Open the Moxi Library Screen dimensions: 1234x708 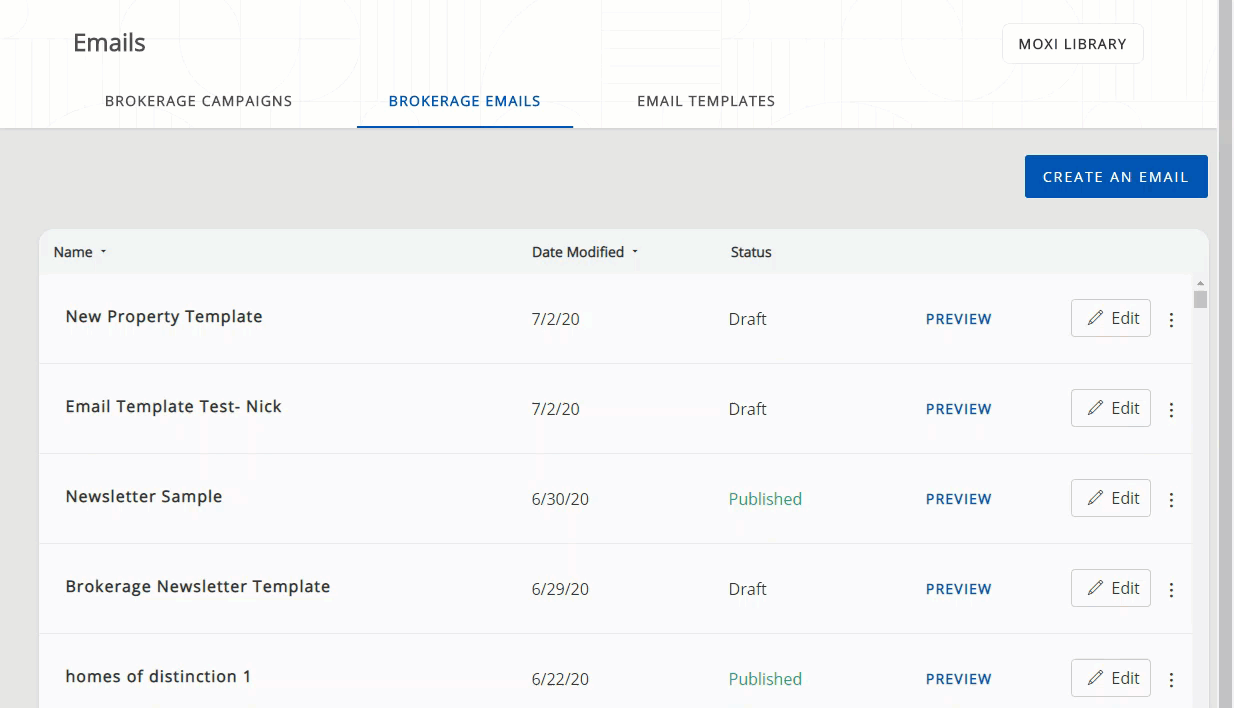coord(1072,44)
